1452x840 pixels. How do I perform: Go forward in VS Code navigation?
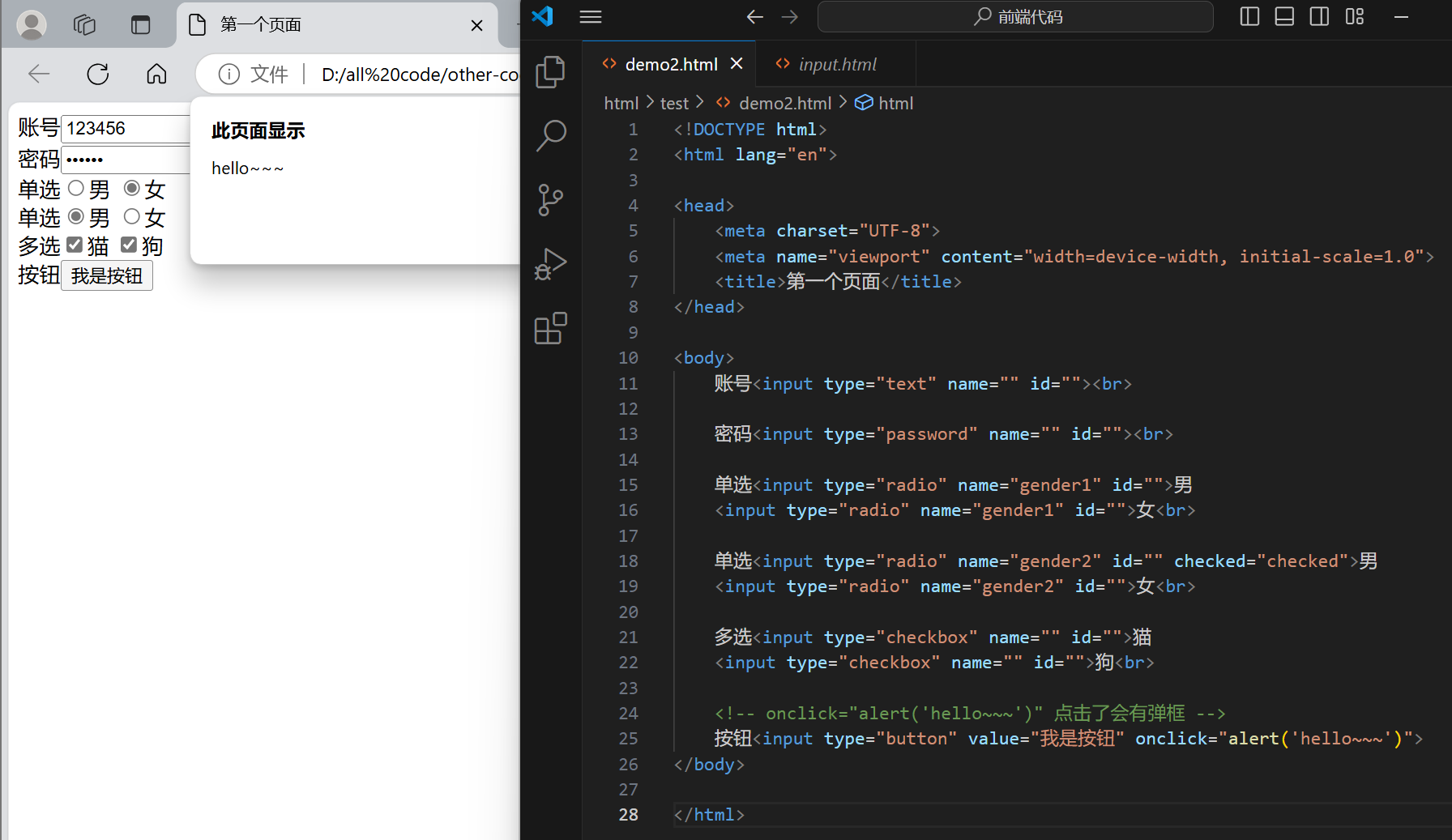point(789,16)
